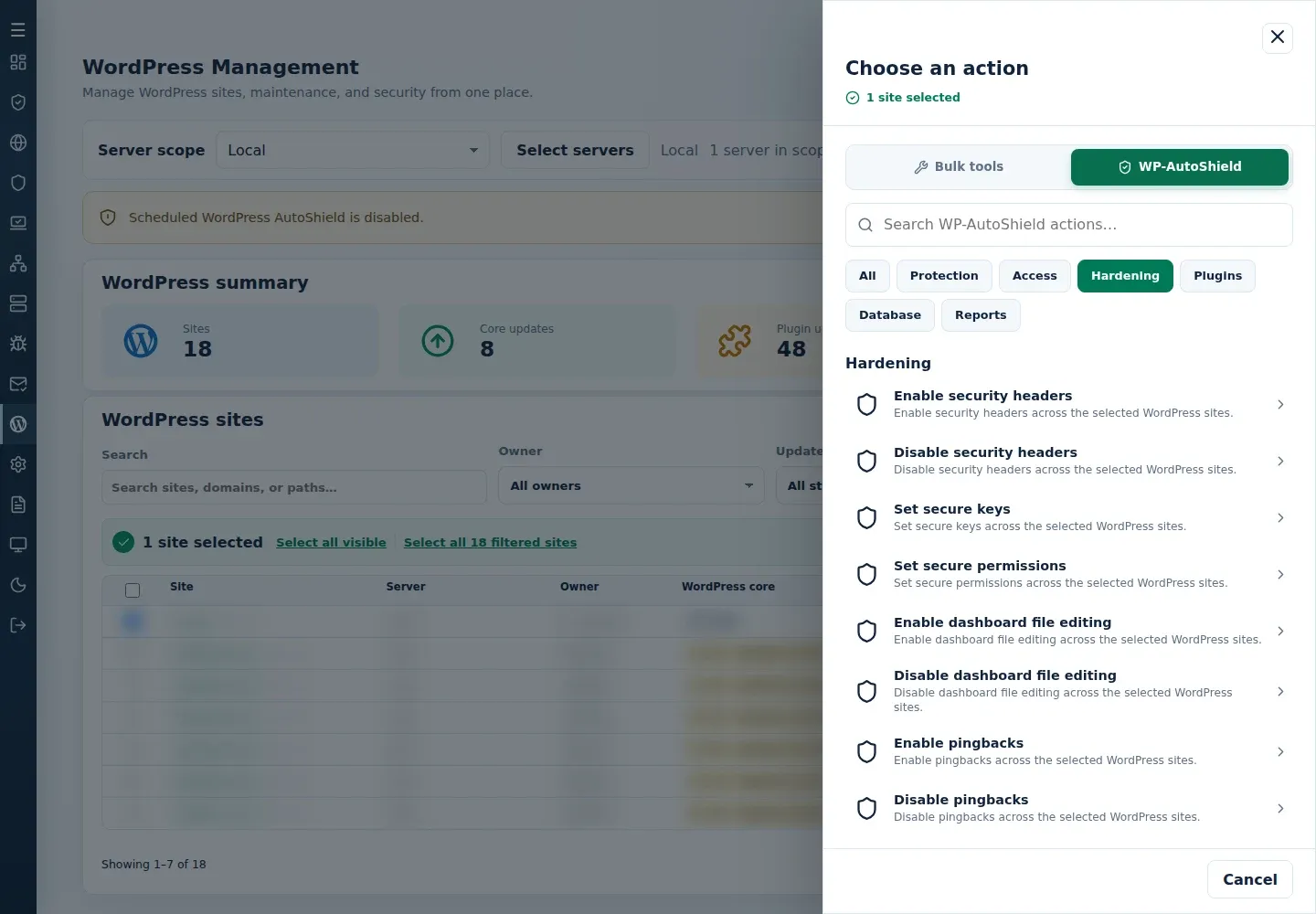Click the monitor icon in the sidebar
The image size is (1316, 914).
pyautogui.click(x=18, y=545)
